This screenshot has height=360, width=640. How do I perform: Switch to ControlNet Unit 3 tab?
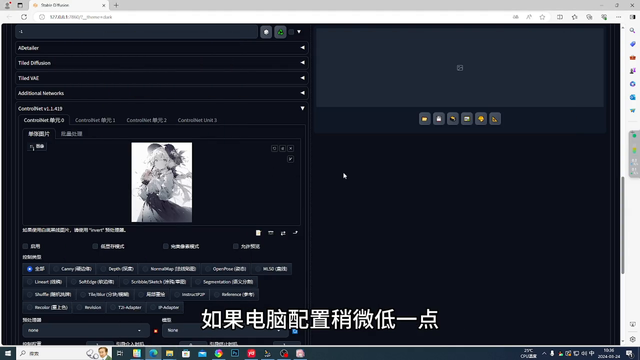click(x=197, y=120)
